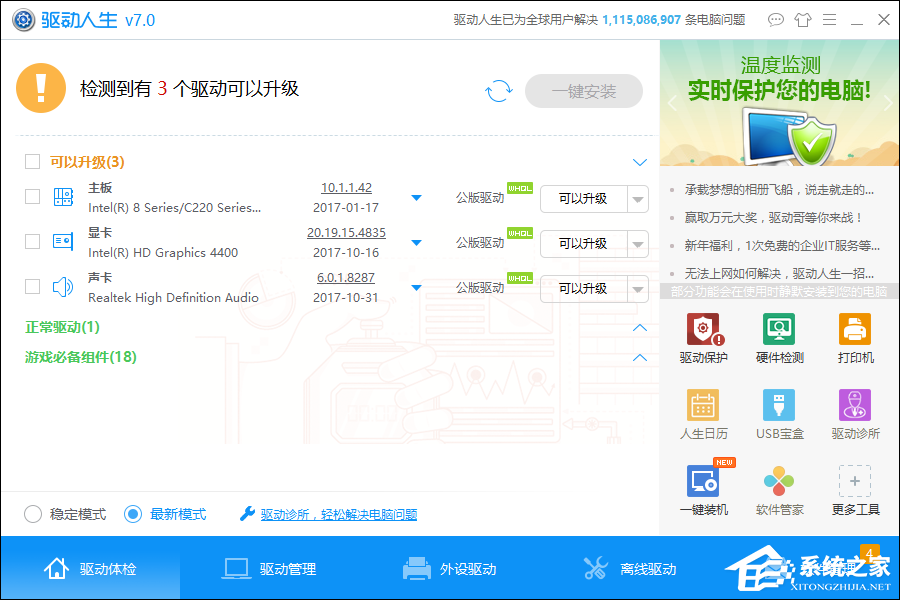Open 驱动诊所 driver clinic
The width and height of the screenshot is (900, 600).
[x=854, y=413]
